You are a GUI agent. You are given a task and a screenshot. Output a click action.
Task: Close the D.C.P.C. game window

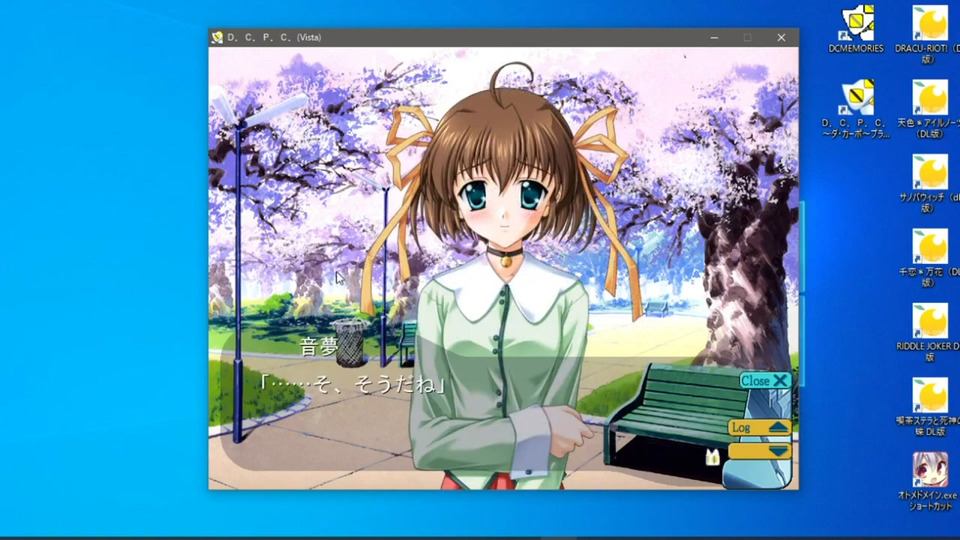[x=781, y=37]
